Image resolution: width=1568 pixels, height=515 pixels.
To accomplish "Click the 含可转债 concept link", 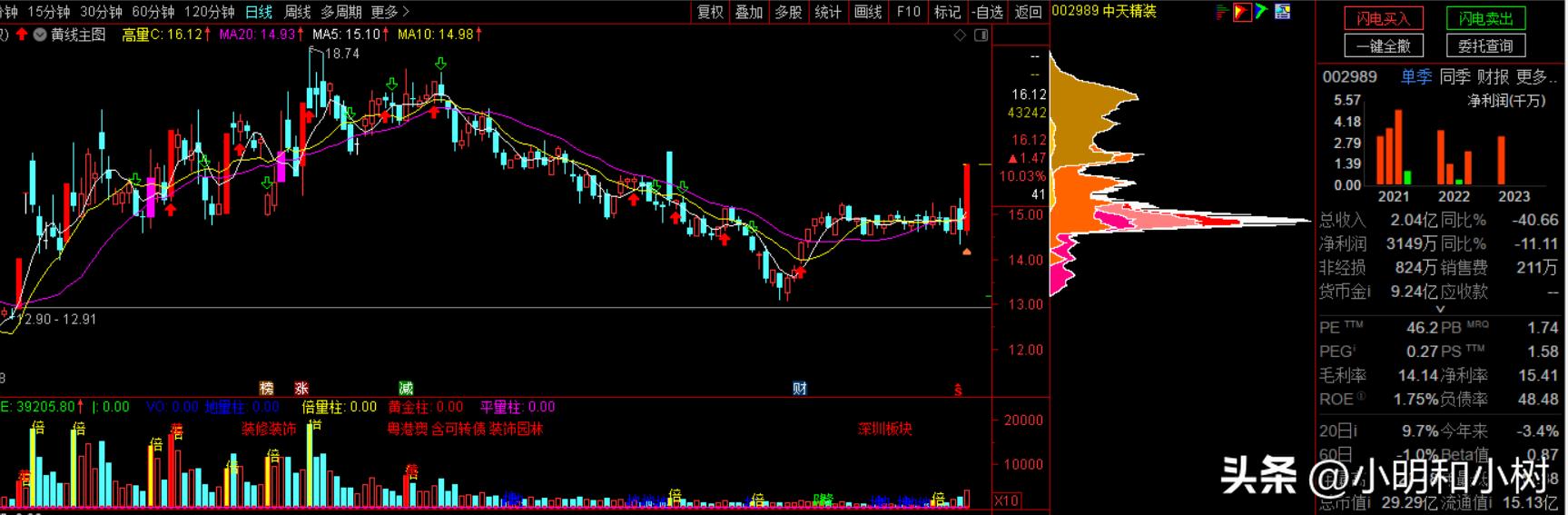I will (459, 429).
